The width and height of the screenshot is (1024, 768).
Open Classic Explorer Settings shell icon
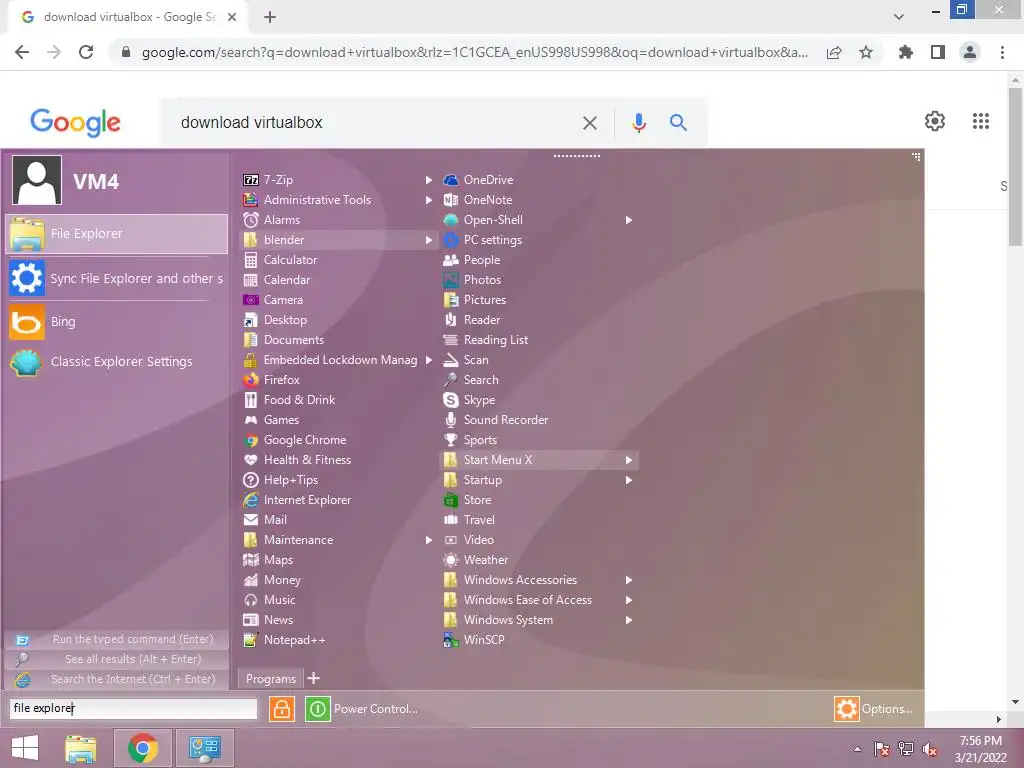tap(27, 362)
